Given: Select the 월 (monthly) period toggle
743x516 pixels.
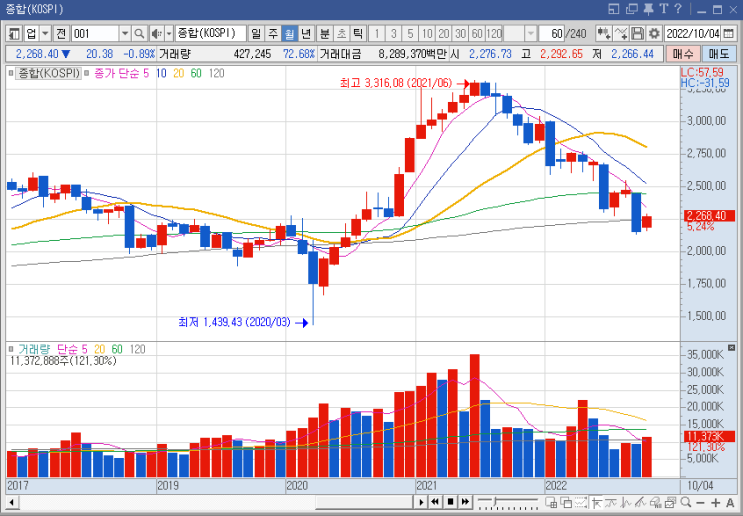Looking at the screenshot, I should (289, 34).
